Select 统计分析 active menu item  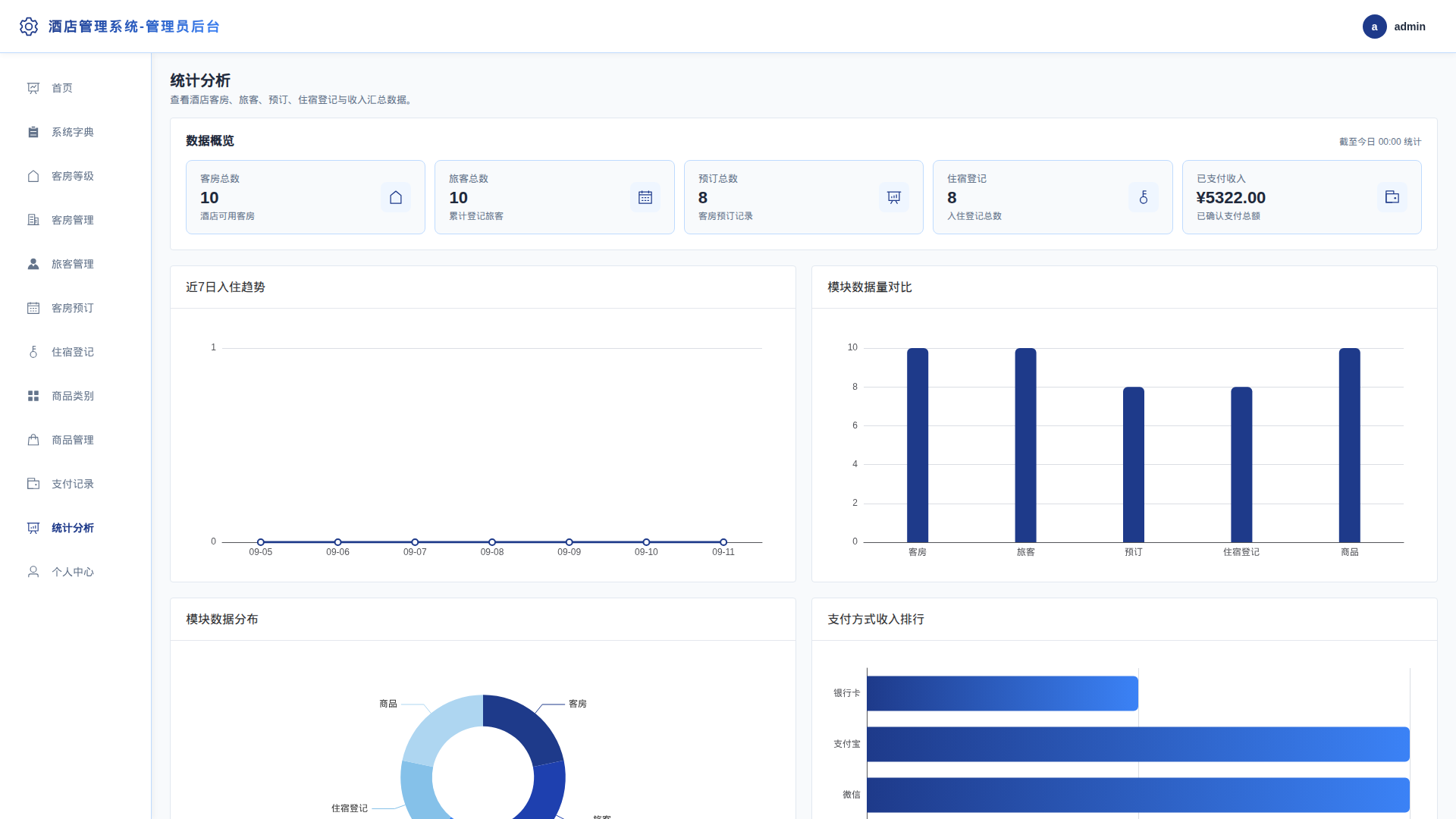pos(76,528)
